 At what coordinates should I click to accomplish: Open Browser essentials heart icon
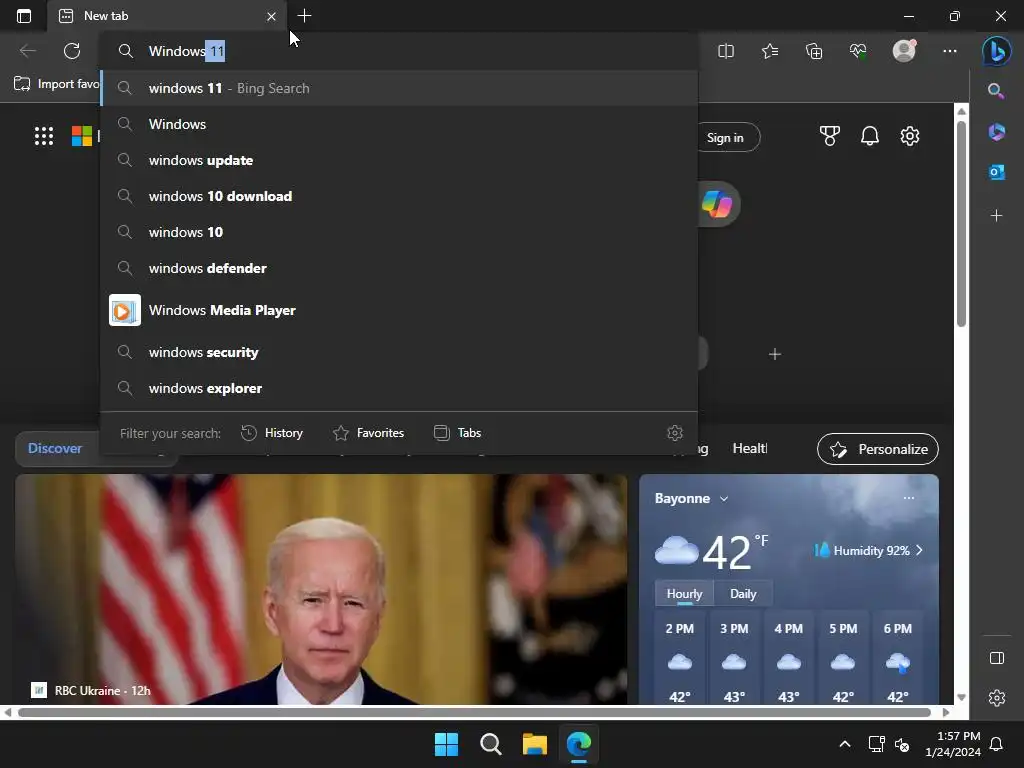858,51
